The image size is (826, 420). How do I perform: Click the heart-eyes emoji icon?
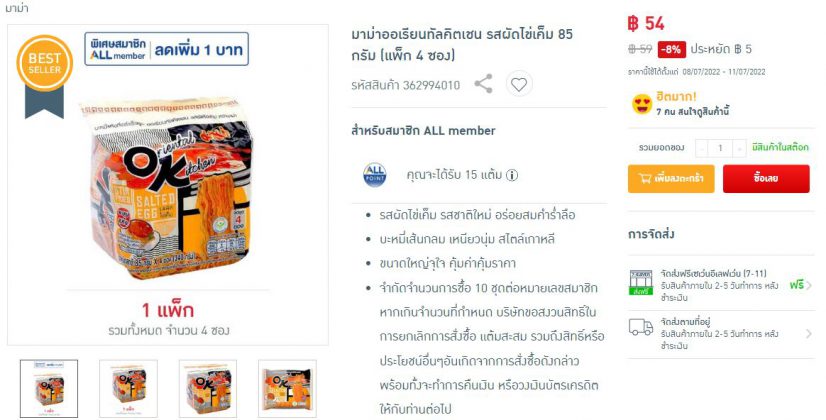pos(642,104)
